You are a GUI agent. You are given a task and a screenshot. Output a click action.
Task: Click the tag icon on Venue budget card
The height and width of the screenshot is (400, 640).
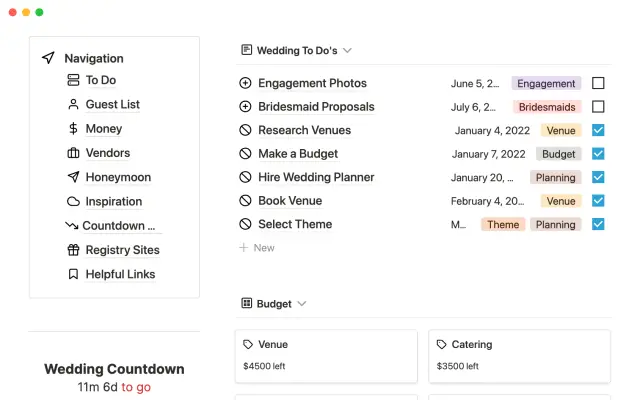(x=248, y=344)
